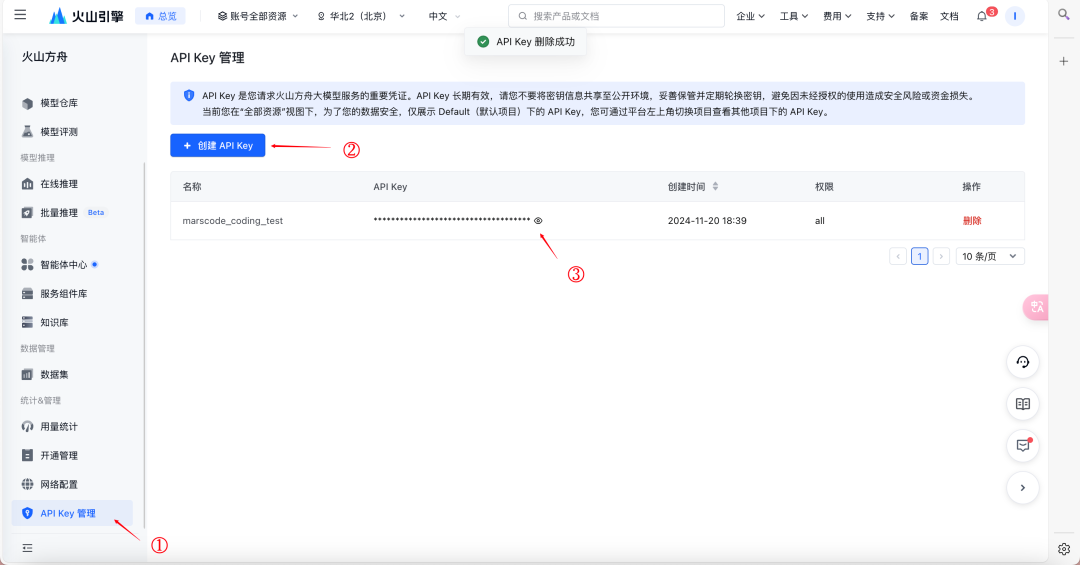The width and height of the screenshot is (1080, 565).
Task: Click the pink translate floating button
Action: (1036, 307)
